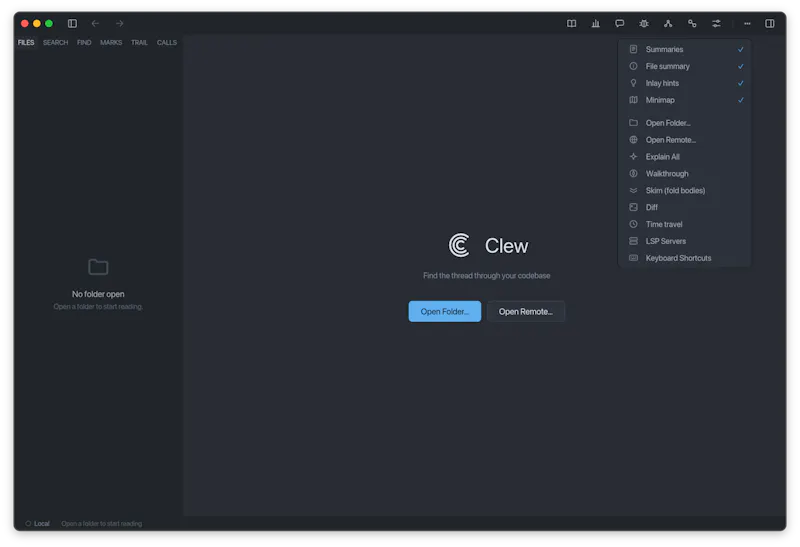Open Diff from the menu
Viewport: 800px width, 547px height.
685,207
